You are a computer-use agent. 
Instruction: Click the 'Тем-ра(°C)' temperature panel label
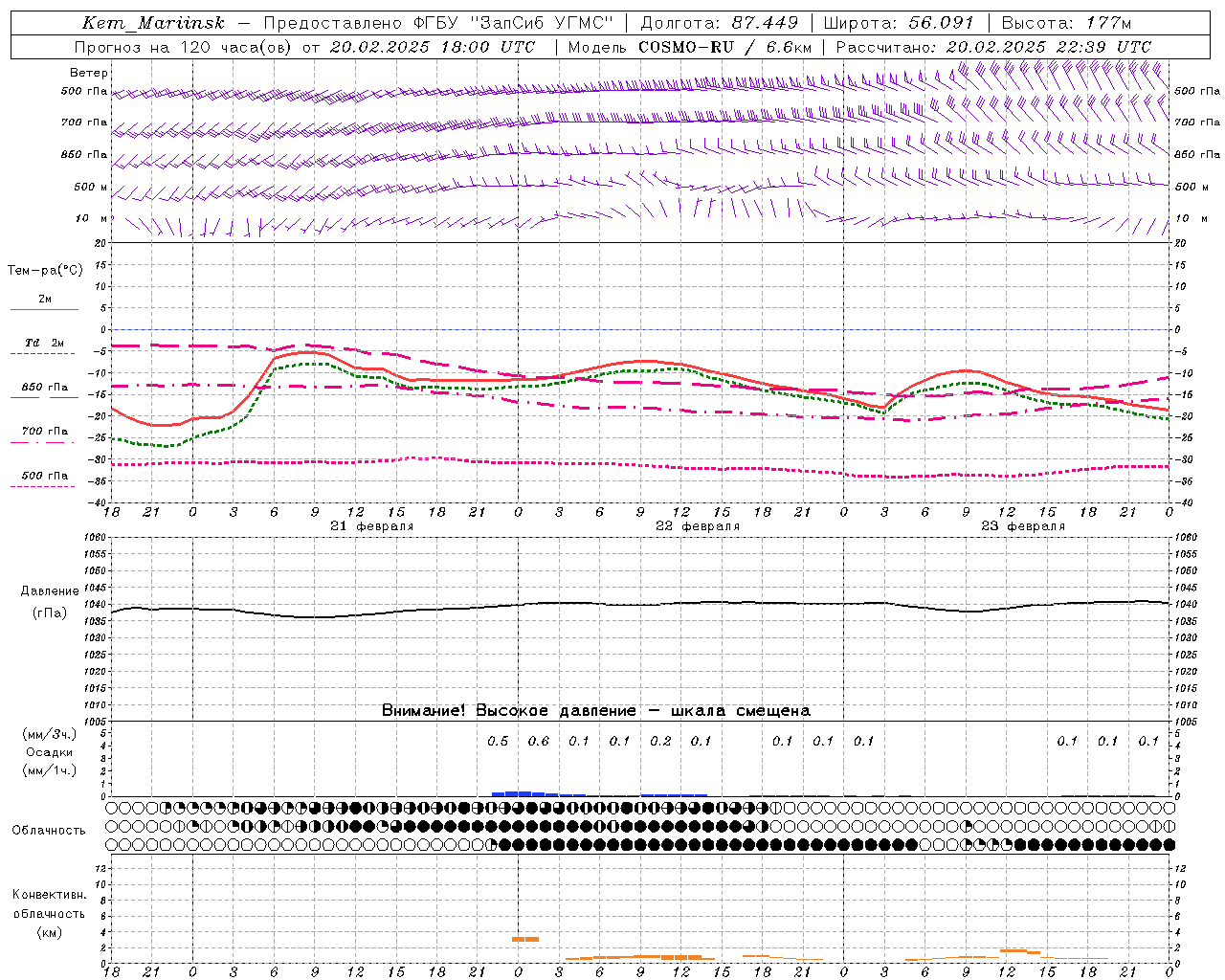point(45,271)
